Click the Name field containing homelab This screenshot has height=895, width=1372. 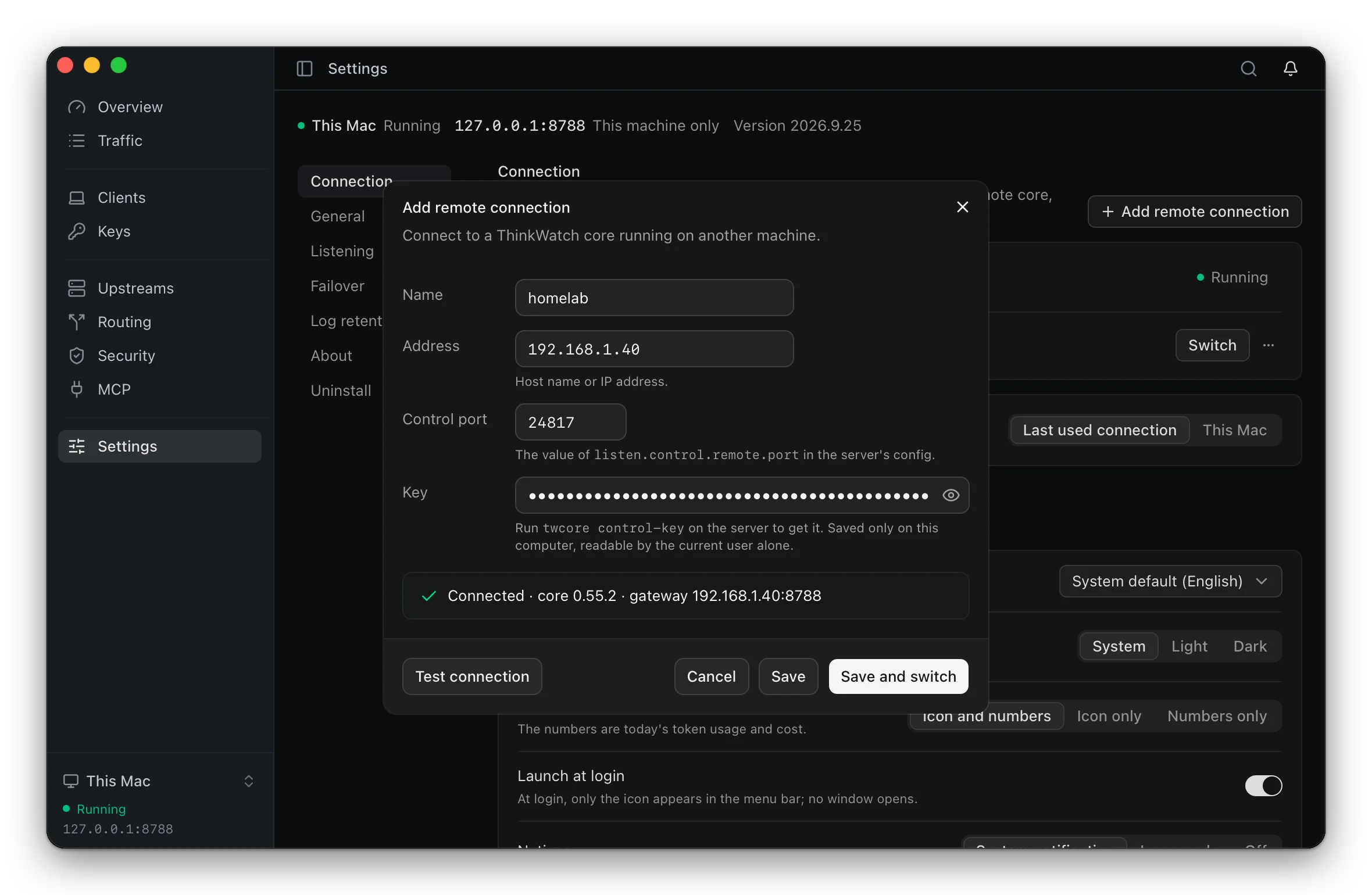[x=654, y=298]
